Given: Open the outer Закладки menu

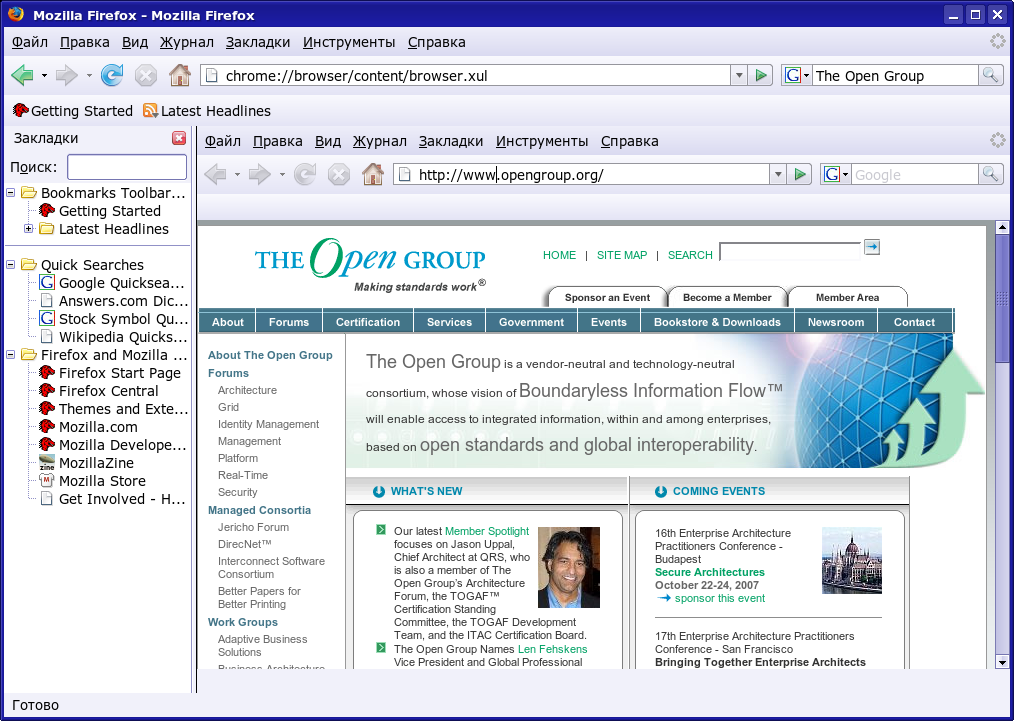Looking at the screenshot, I should coord(258,42).
